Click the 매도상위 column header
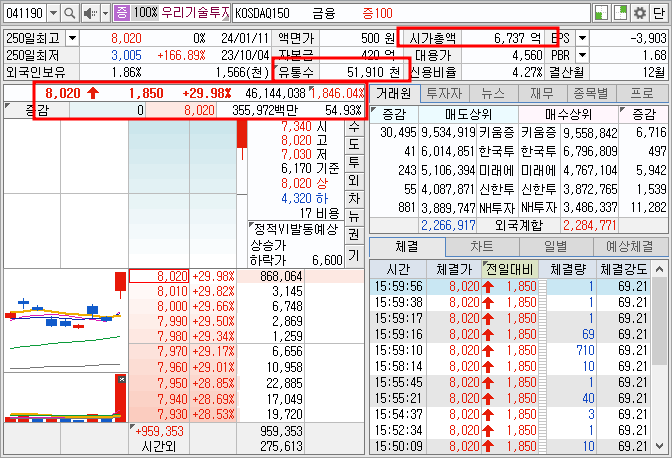The width and height of the screenshot is (672, 458). tap(468, 114)
